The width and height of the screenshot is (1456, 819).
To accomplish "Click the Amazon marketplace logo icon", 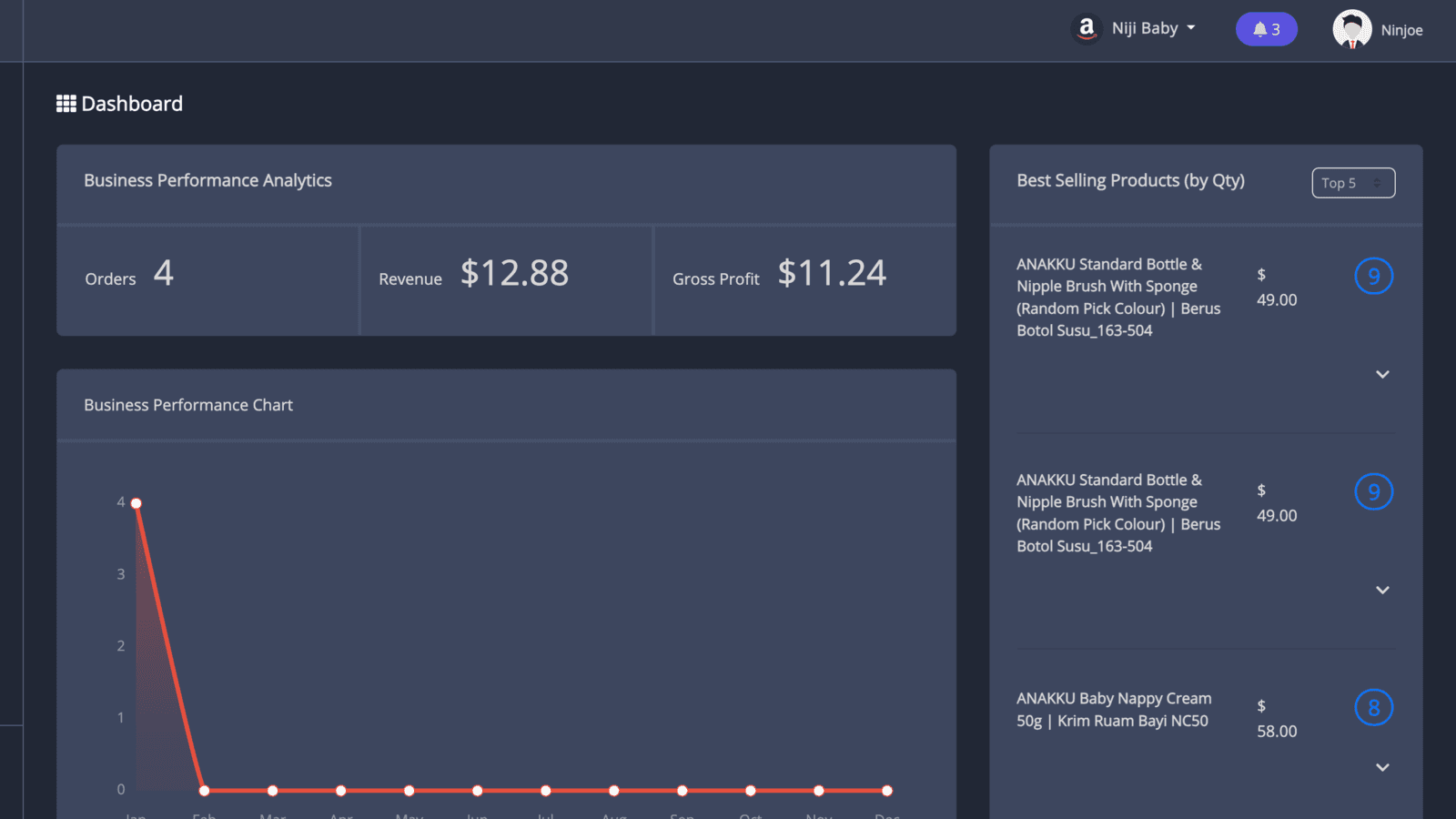I will 1087,29.
